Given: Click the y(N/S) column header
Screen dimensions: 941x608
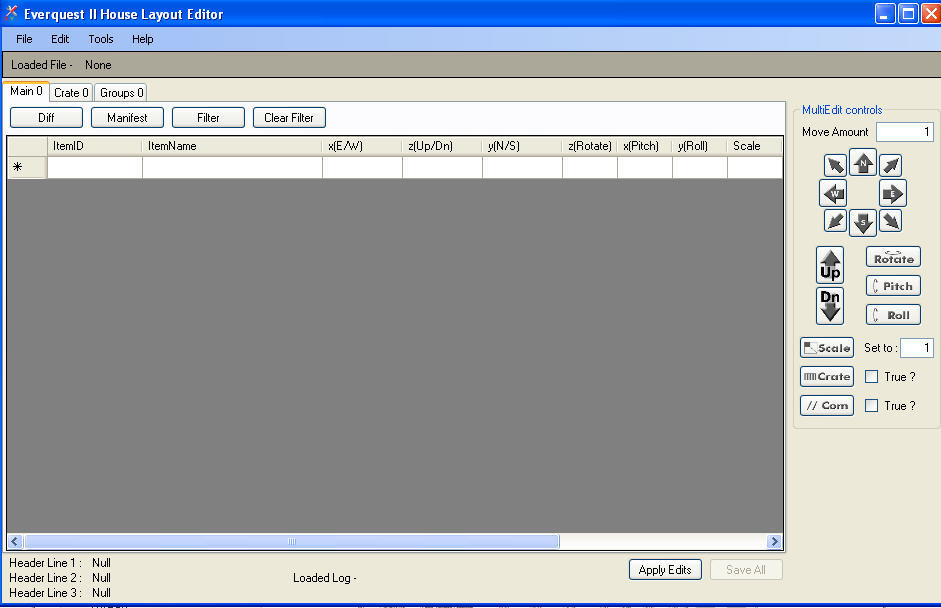Looking at the screenshot, I should pyautogui.click(x=522, y=146).
